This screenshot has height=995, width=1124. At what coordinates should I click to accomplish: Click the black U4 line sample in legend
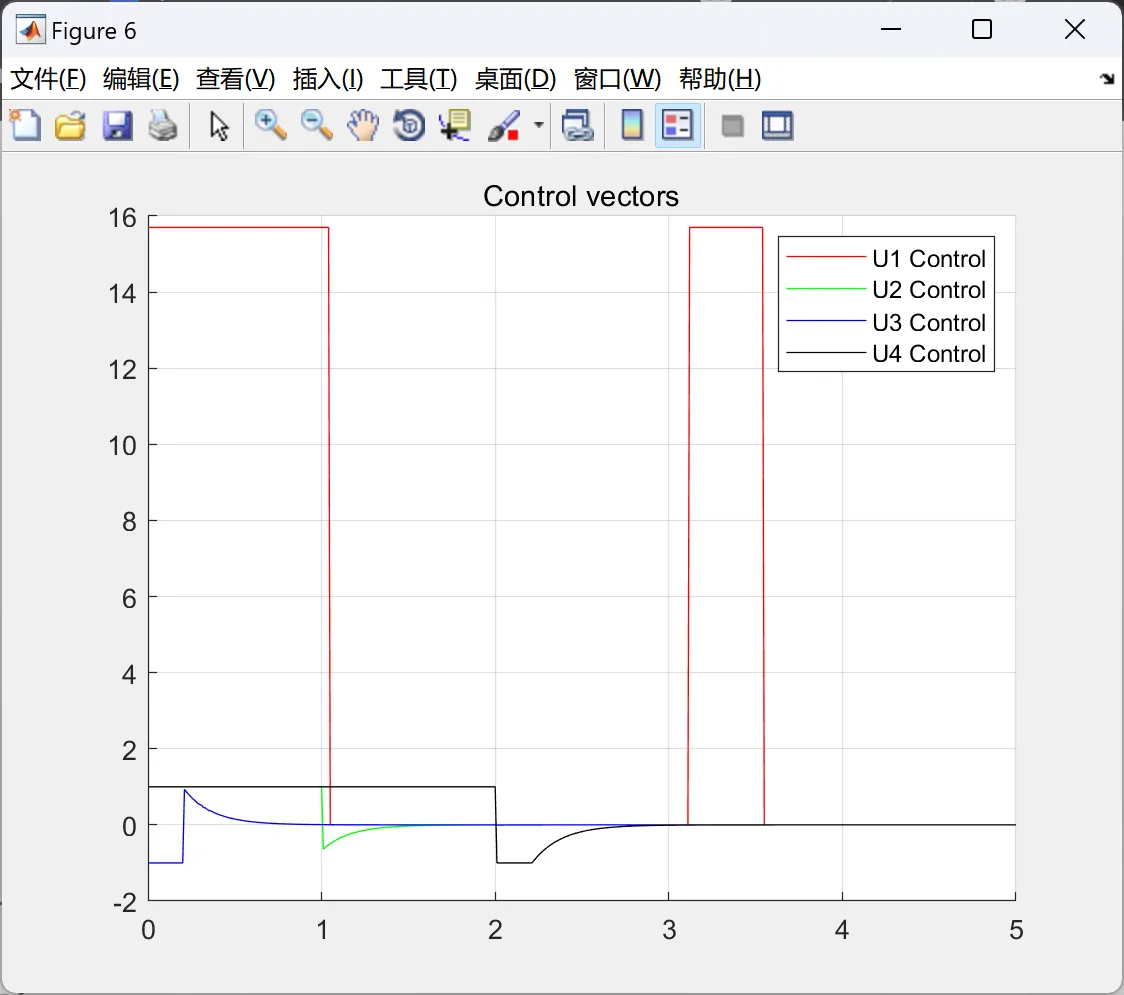click(826, 352)
